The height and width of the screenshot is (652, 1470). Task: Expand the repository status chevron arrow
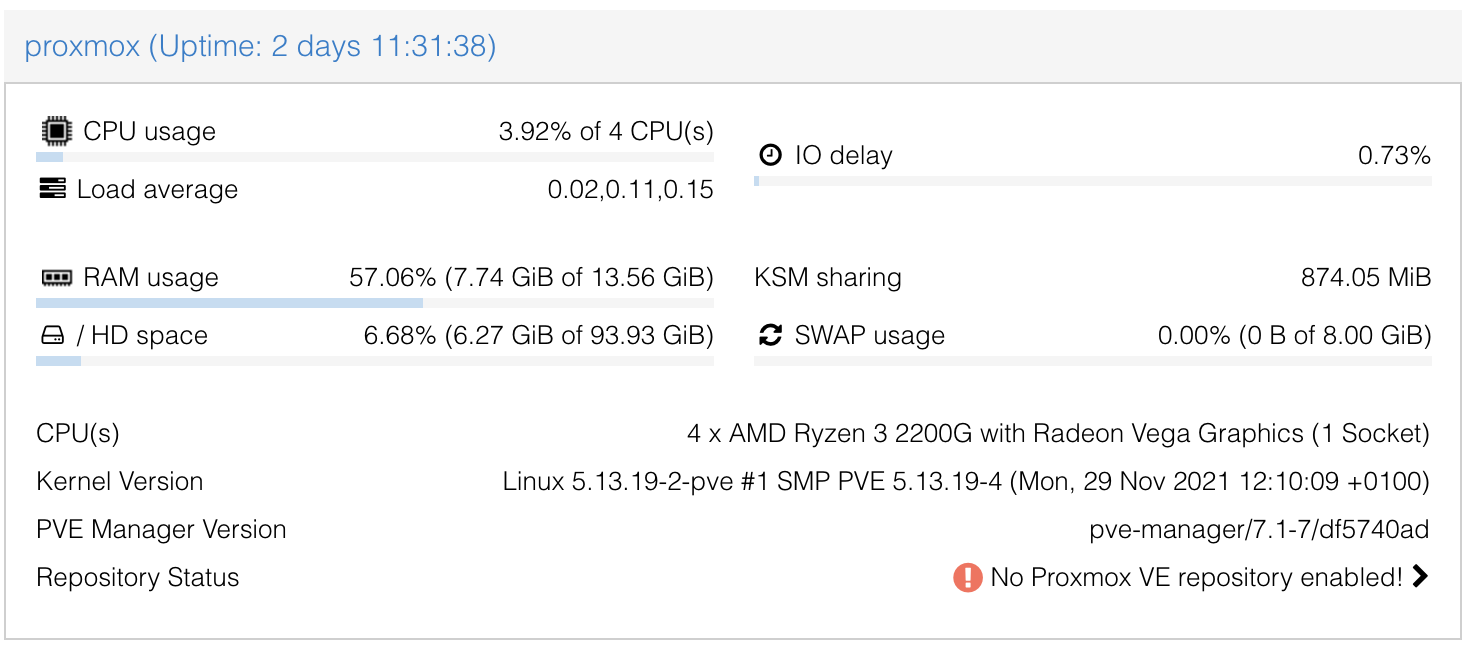pyautogui.click(x=1420, y=576)
